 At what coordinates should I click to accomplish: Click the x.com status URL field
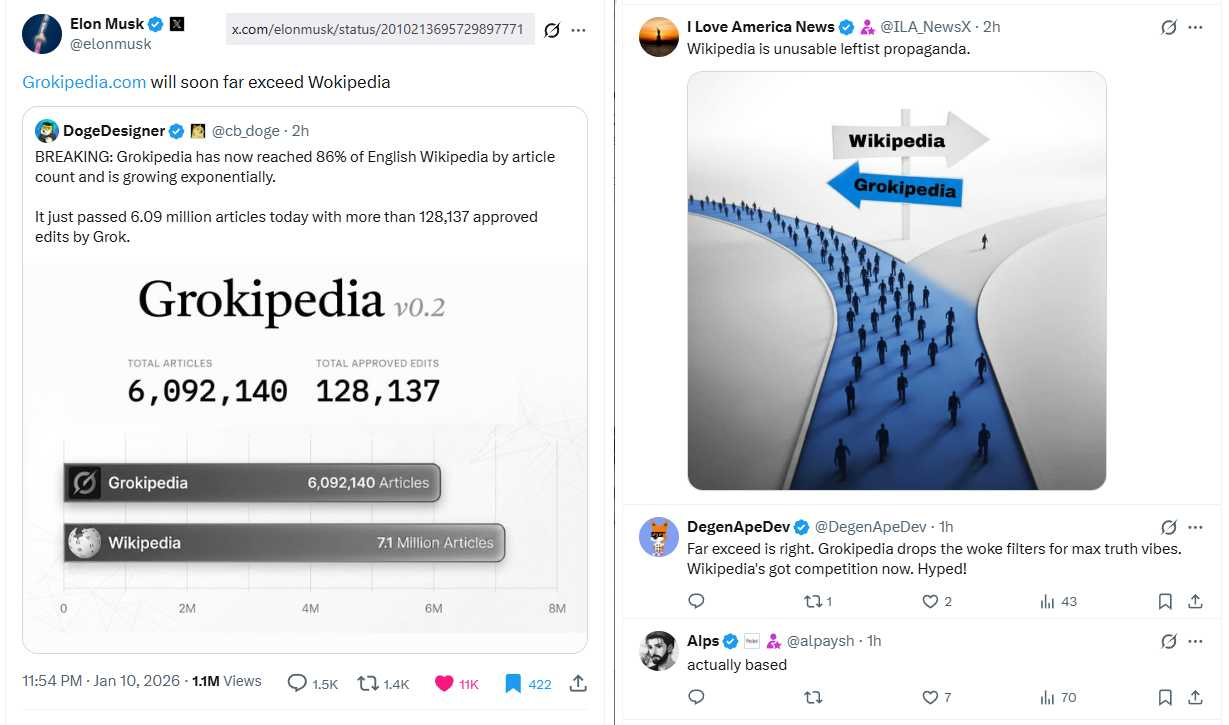tap(377, 30)
